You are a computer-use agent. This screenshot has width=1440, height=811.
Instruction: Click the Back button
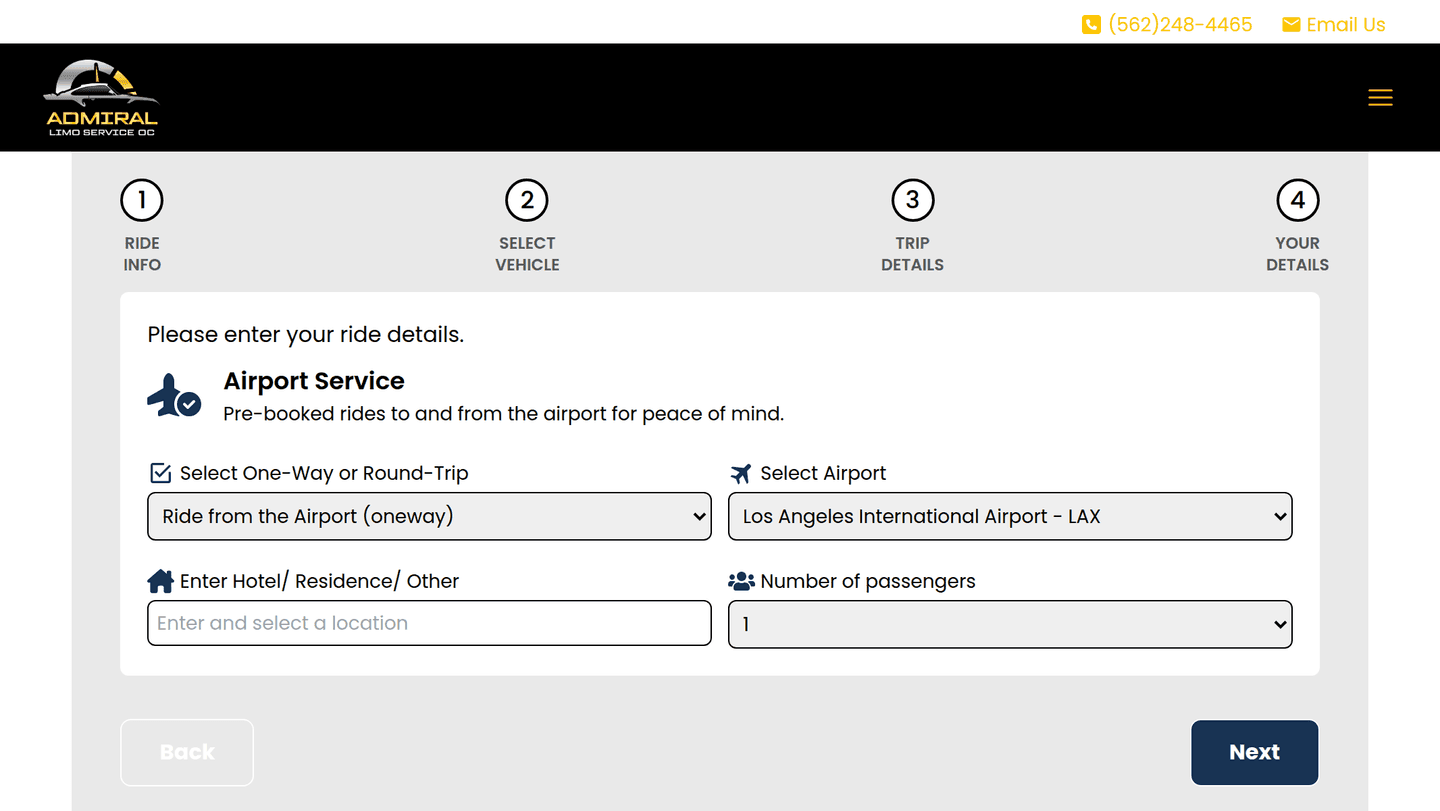(x=187, y=752)
